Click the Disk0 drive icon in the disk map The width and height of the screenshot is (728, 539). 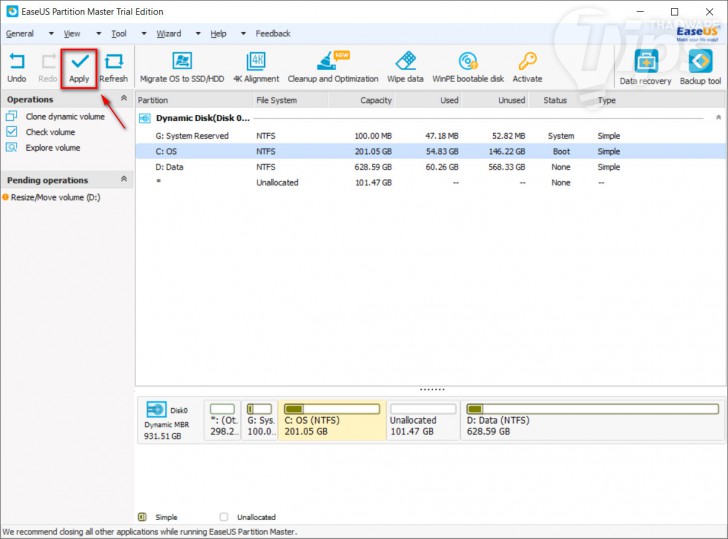[x=156, y=409]
